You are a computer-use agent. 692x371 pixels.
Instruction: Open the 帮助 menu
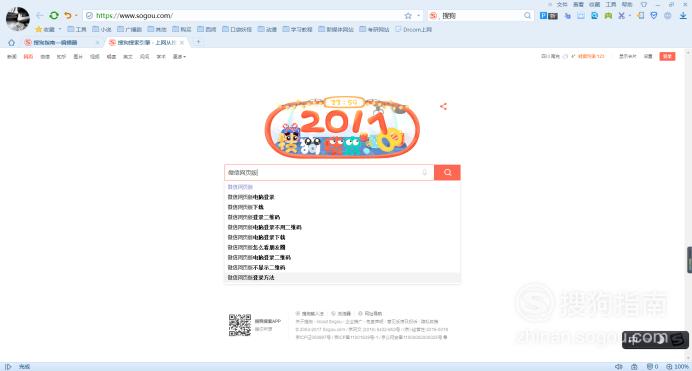click(627, 4)
